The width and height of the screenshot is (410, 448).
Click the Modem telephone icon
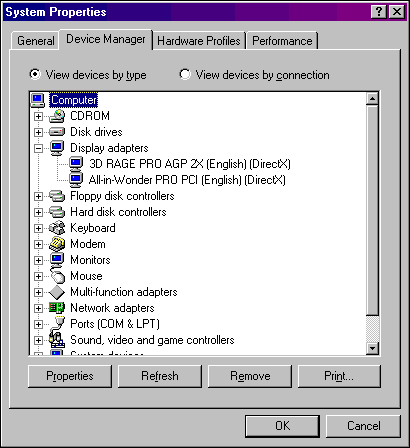click(57, 244)
